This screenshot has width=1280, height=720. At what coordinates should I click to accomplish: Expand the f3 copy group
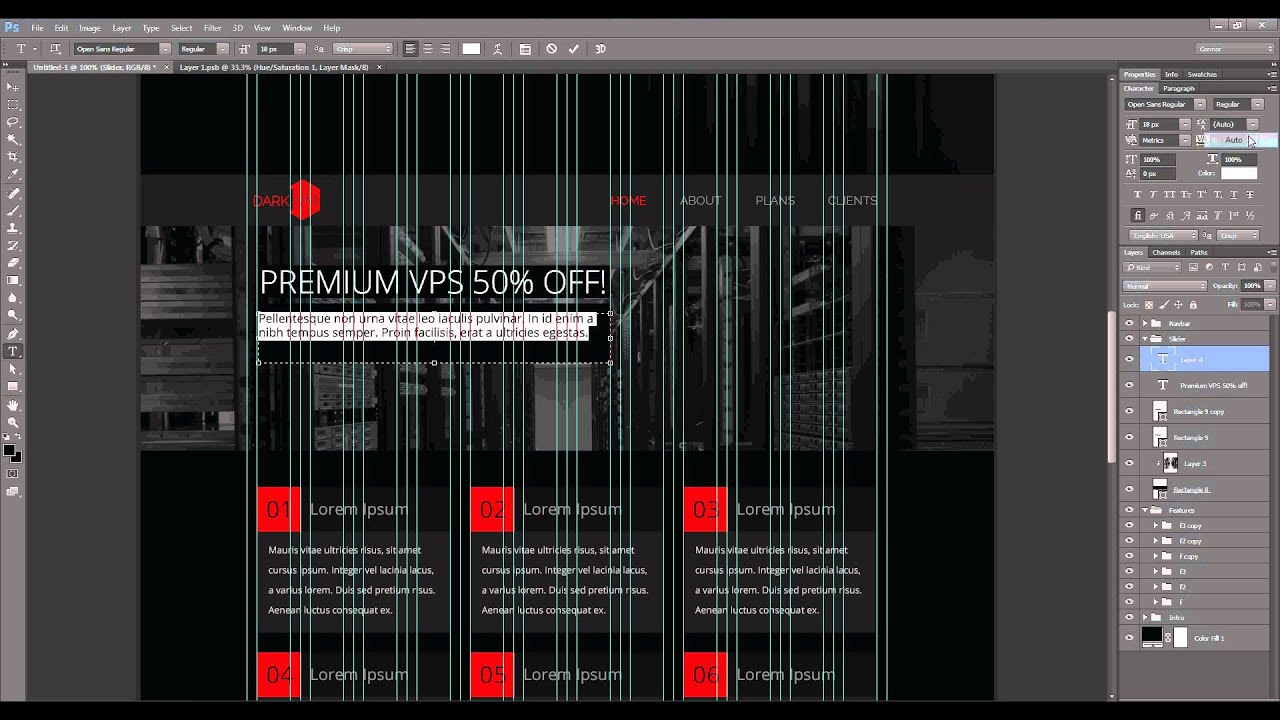pyautogui.click(x=1156, y=525)
